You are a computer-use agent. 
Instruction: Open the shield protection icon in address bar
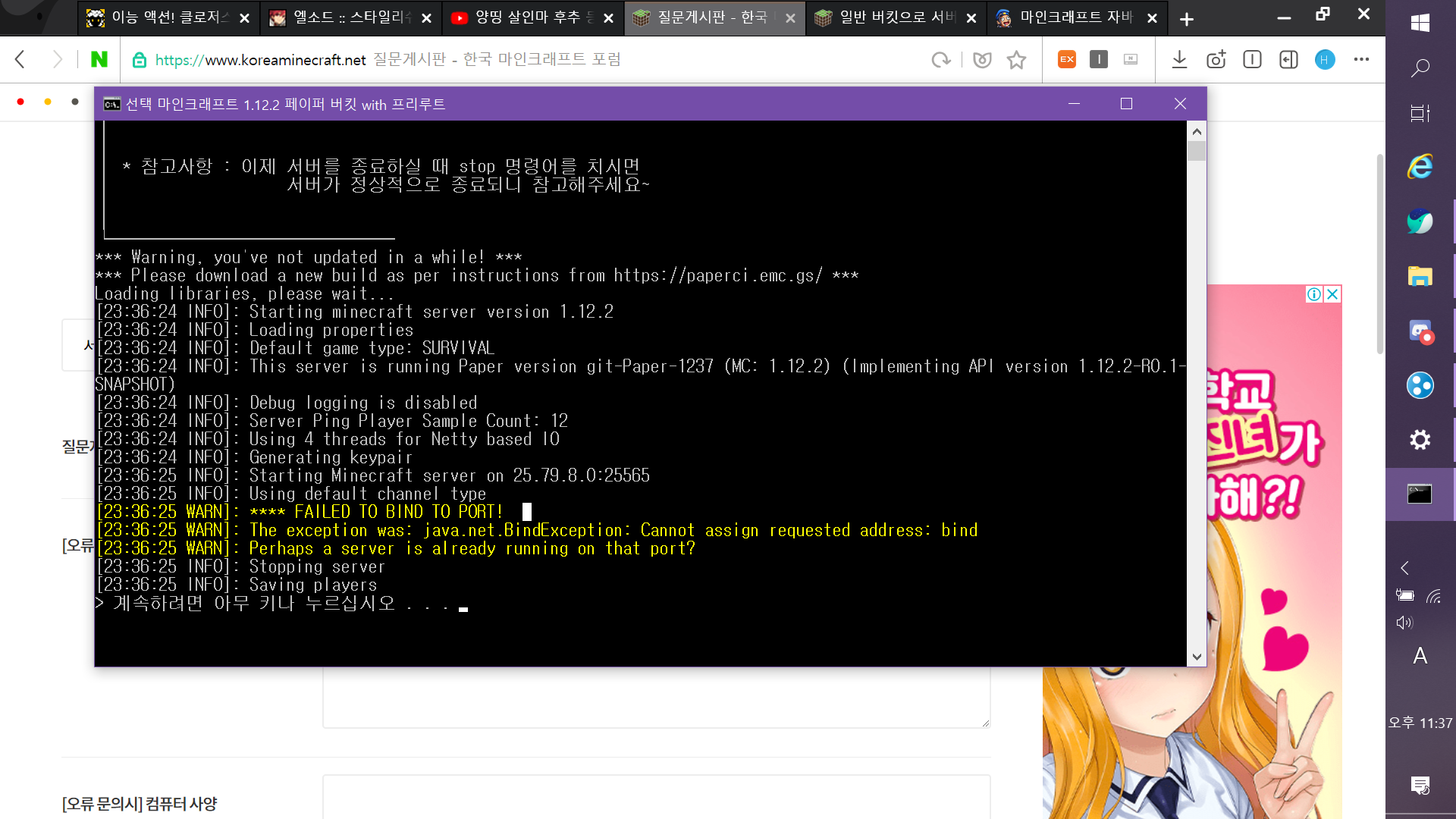coord(982,60)
